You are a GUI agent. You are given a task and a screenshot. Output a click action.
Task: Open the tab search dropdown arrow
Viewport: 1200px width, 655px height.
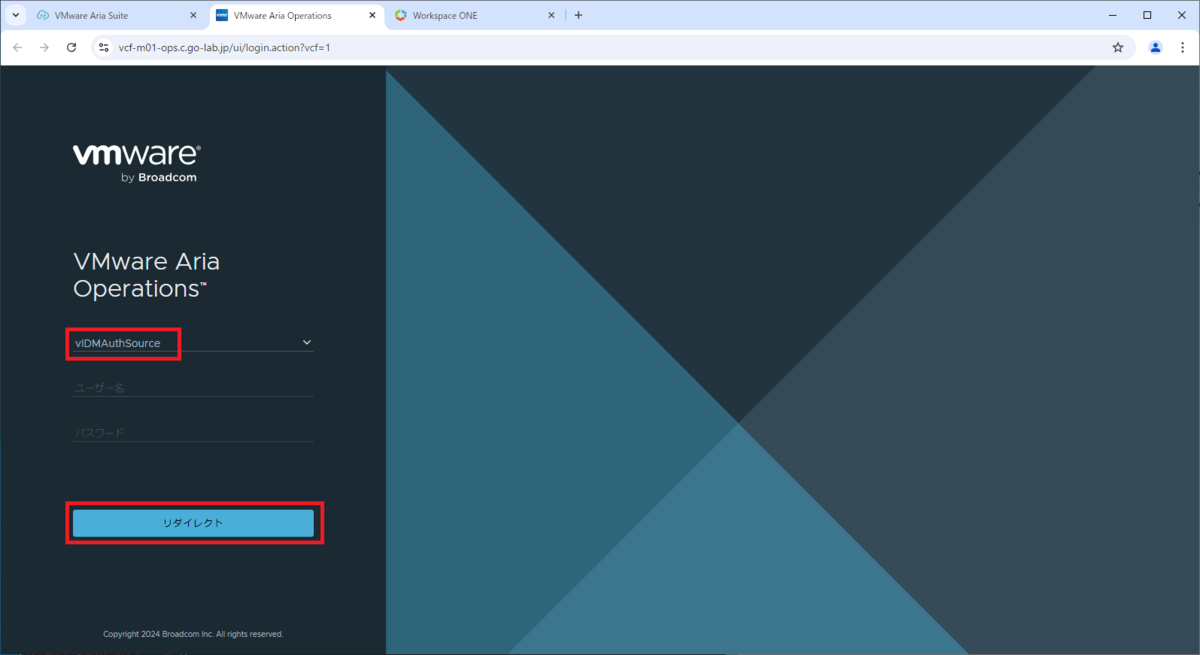[15, 15]
